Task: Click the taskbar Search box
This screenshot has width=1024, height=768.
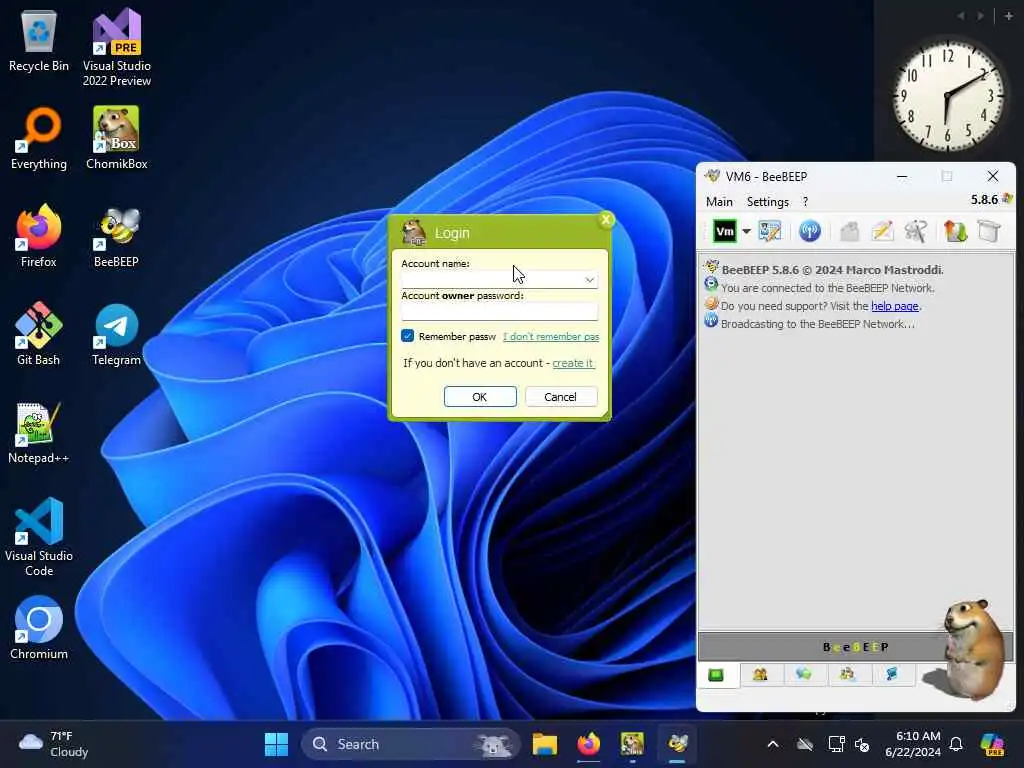Action: pyautogui.click(x=410, y=744)
